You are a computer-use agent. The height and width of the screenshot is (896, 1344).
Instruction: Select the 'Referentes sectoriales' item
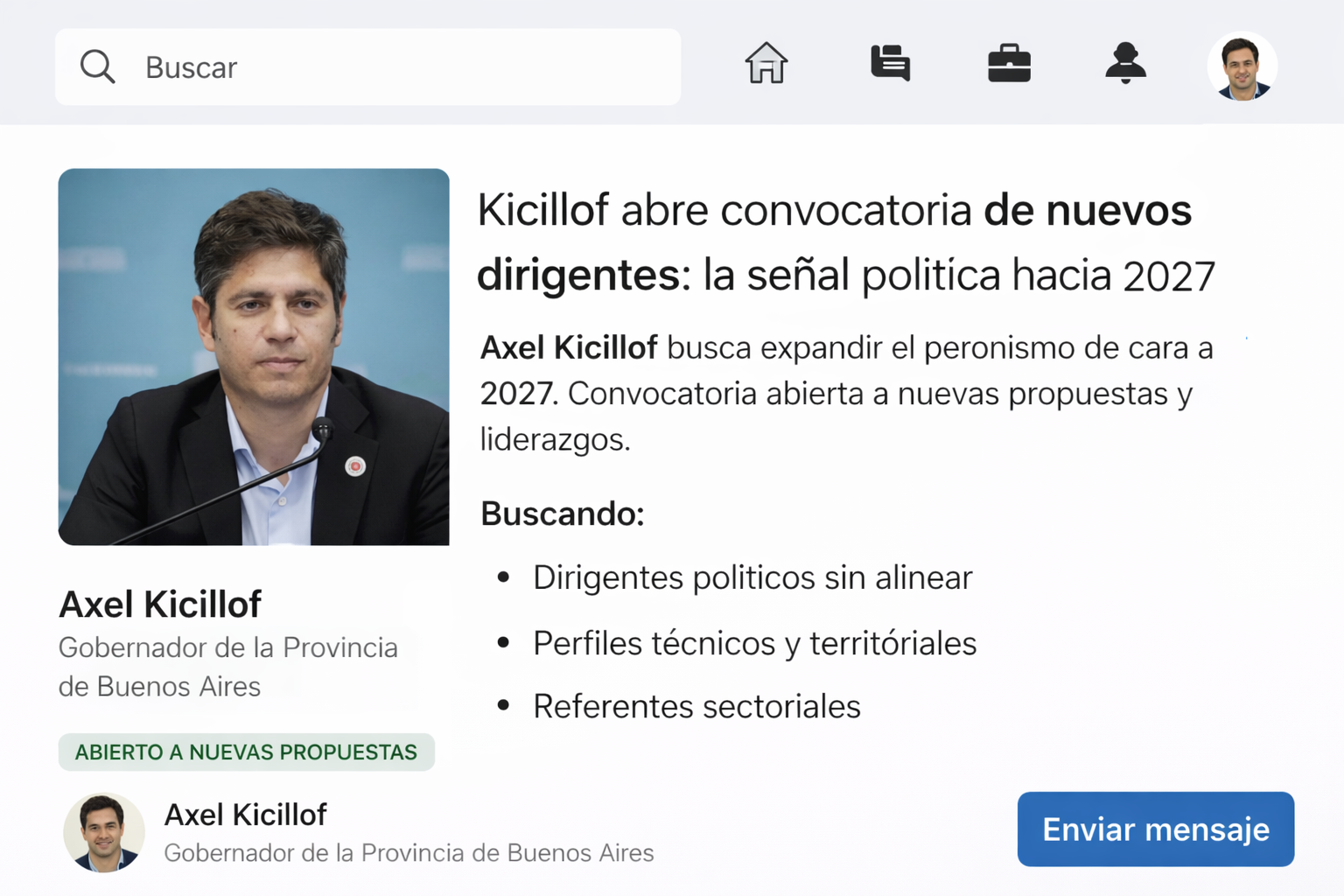coord(696,706)
